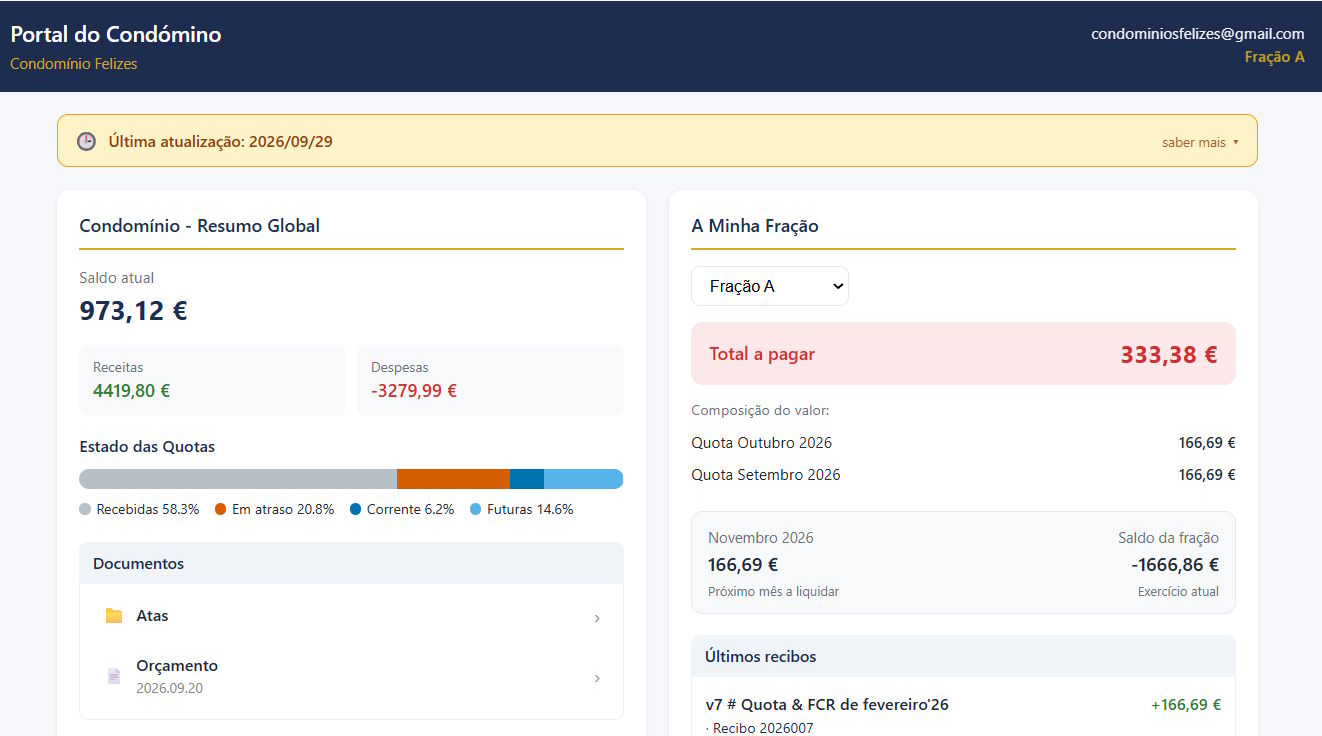Click the Corrente 6.2% legend entry
Viewport: 1322px width, 736px height.
402,509
